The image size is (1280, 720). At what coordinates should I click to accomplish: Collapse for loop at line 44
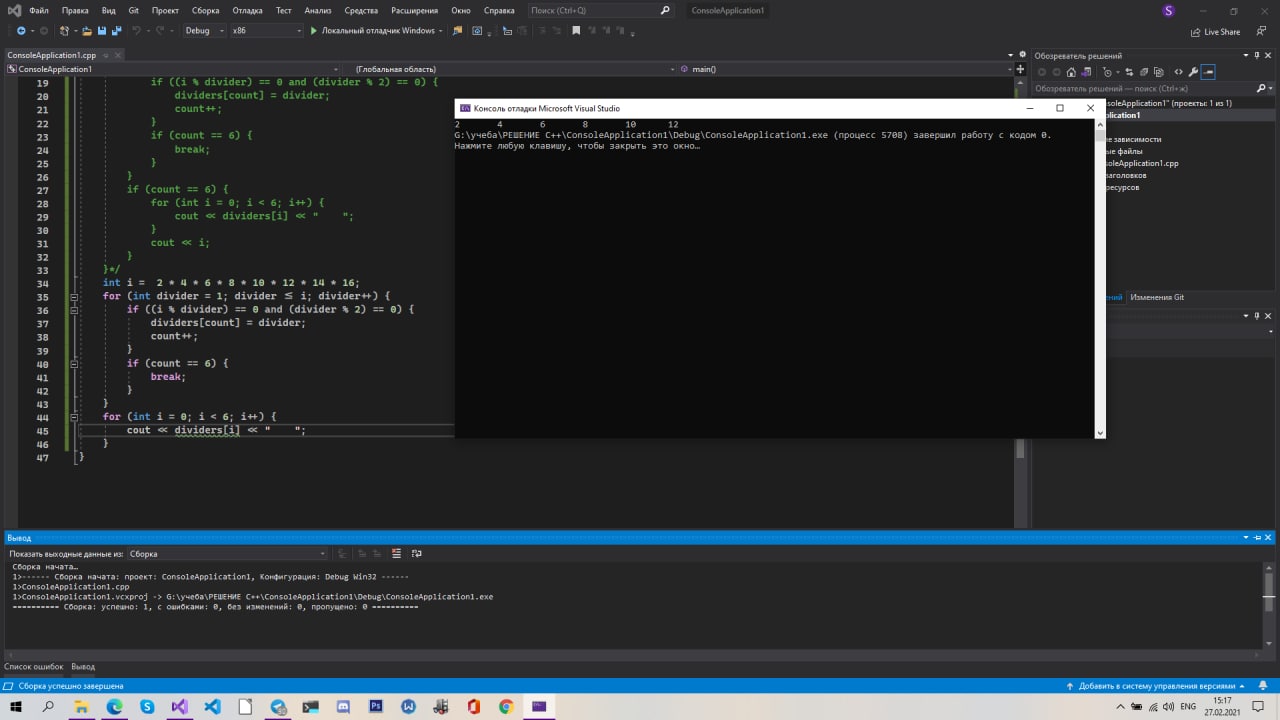(75, 417)
